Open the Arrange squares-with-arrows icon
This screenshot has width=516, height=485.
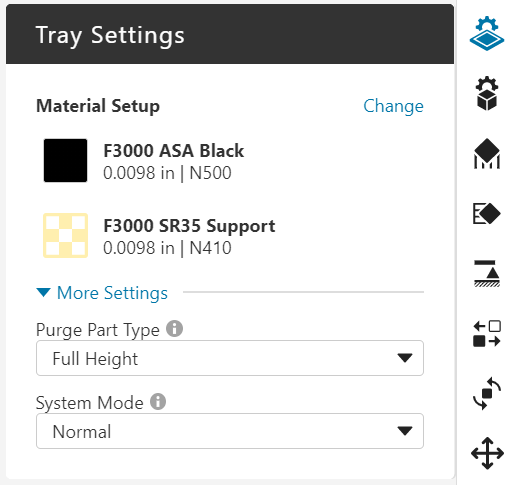click(x=487, y=334)
